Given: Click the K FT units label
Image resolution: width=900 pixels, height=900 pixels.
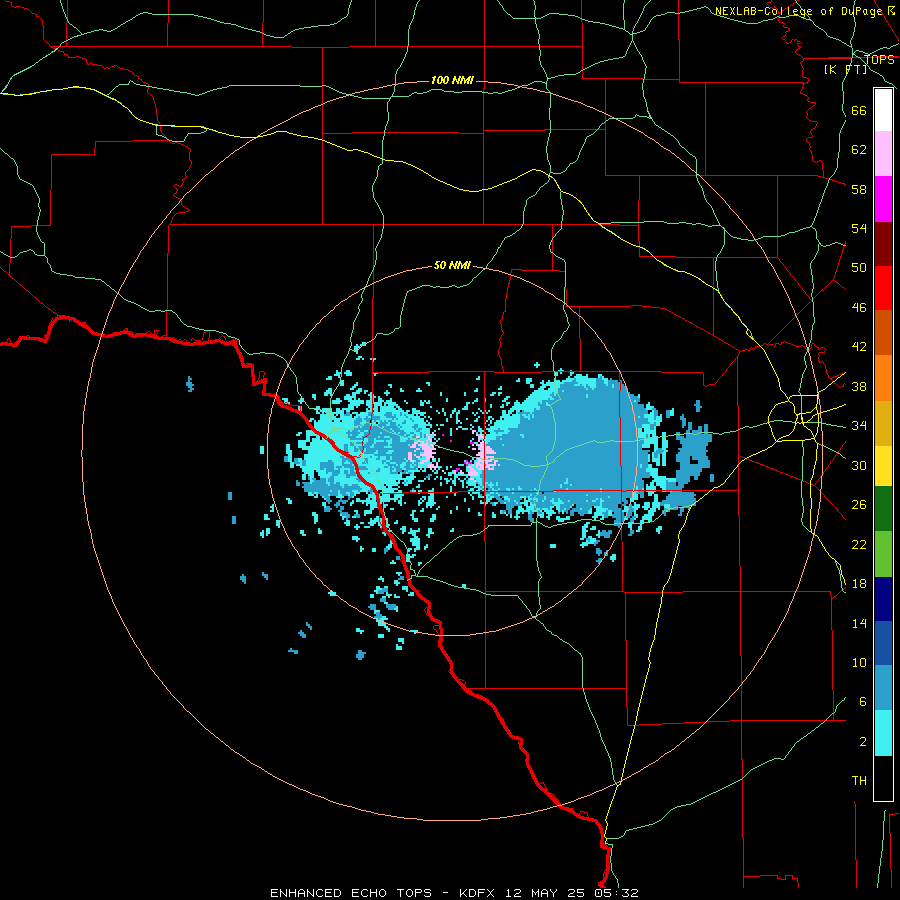Looking at the screenshot, I should point(845,69).
